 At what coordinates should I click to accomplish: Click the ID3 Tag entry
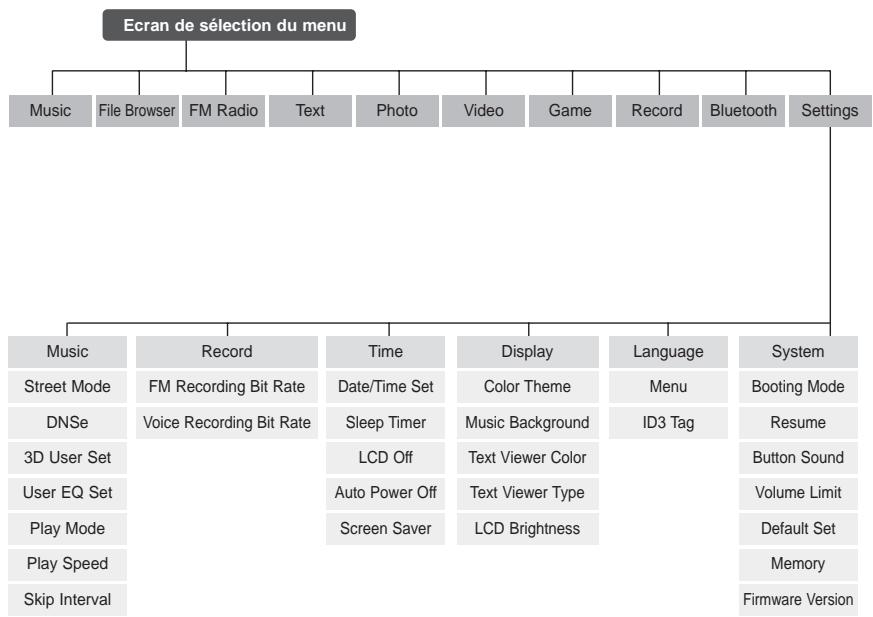[x=668, y=423]
